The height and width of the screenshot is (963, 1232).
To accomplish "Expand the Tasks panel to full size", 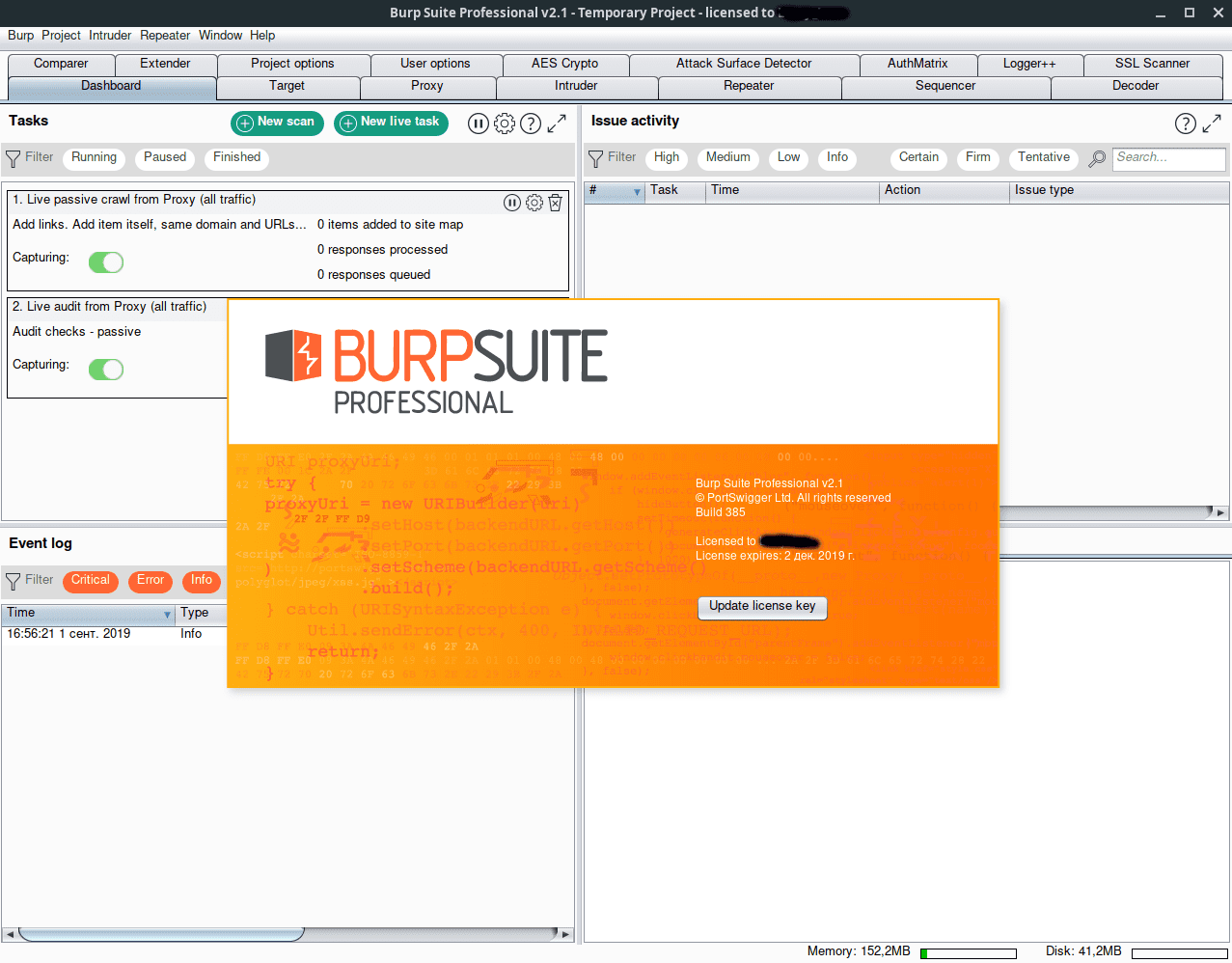I will point(557,124).
